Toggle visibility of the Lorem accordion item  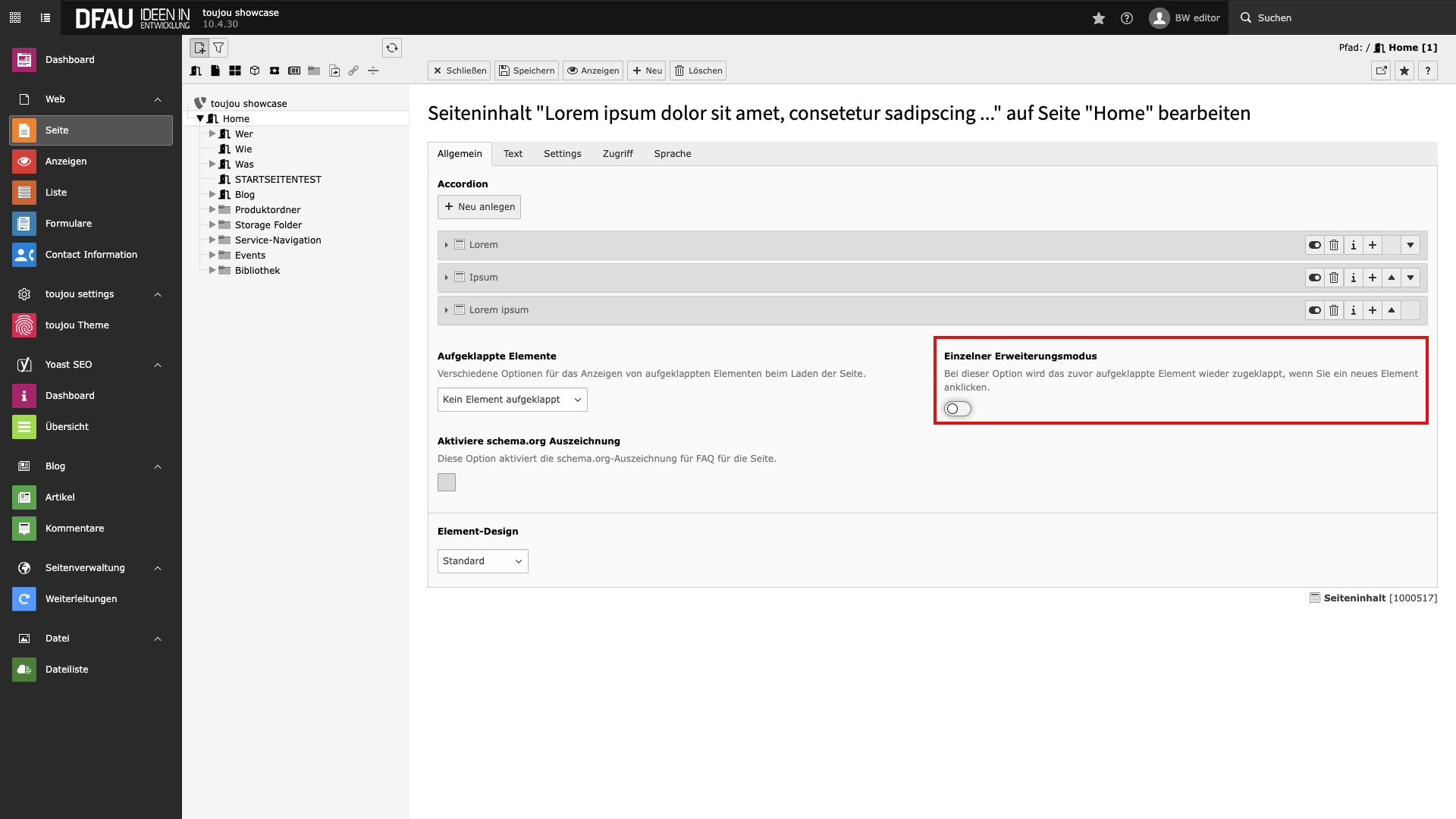(x=1314, y=245)
